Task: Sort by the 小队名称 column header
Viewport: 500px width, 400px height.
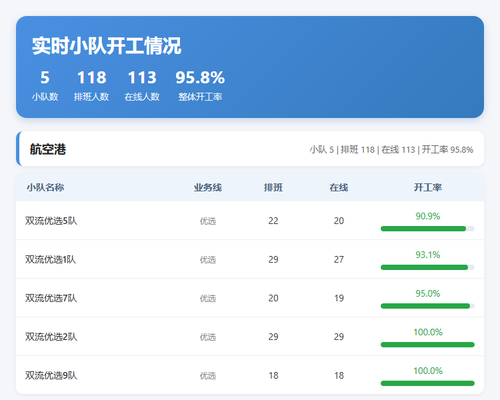Action: point(45,187)
